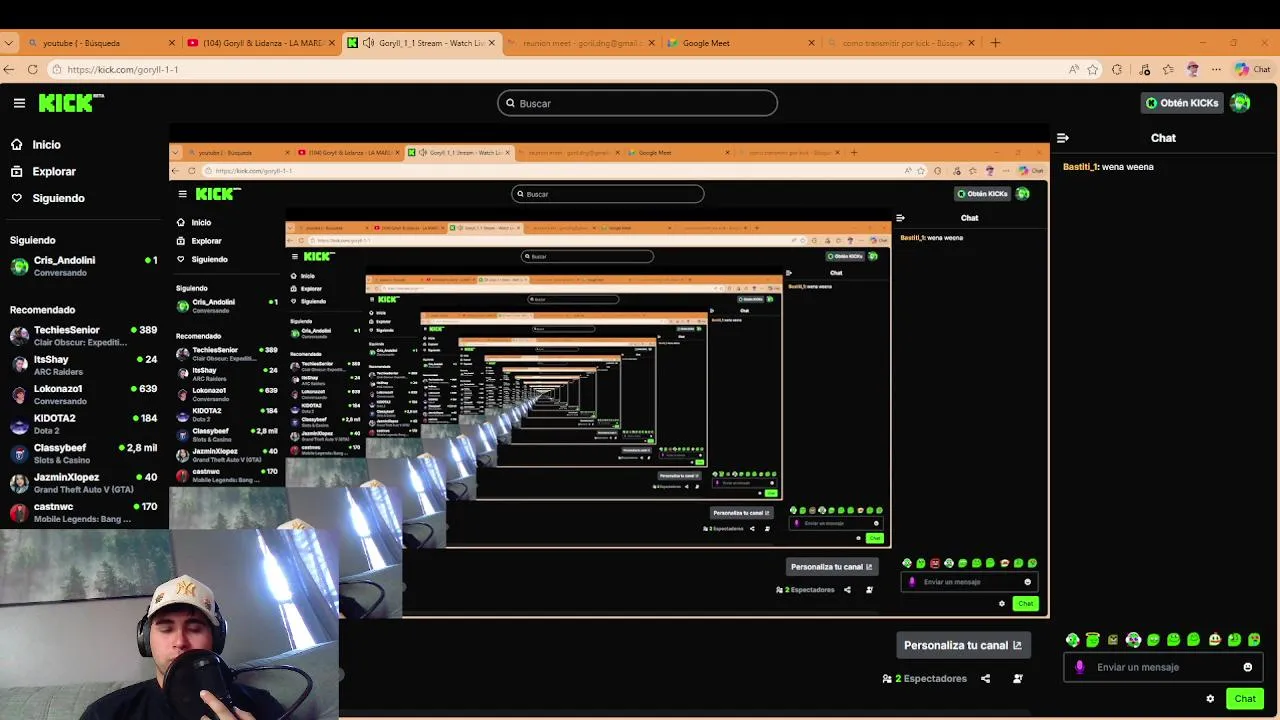Open ItsShay recommended channel
1280x720 pixels.
83,365
